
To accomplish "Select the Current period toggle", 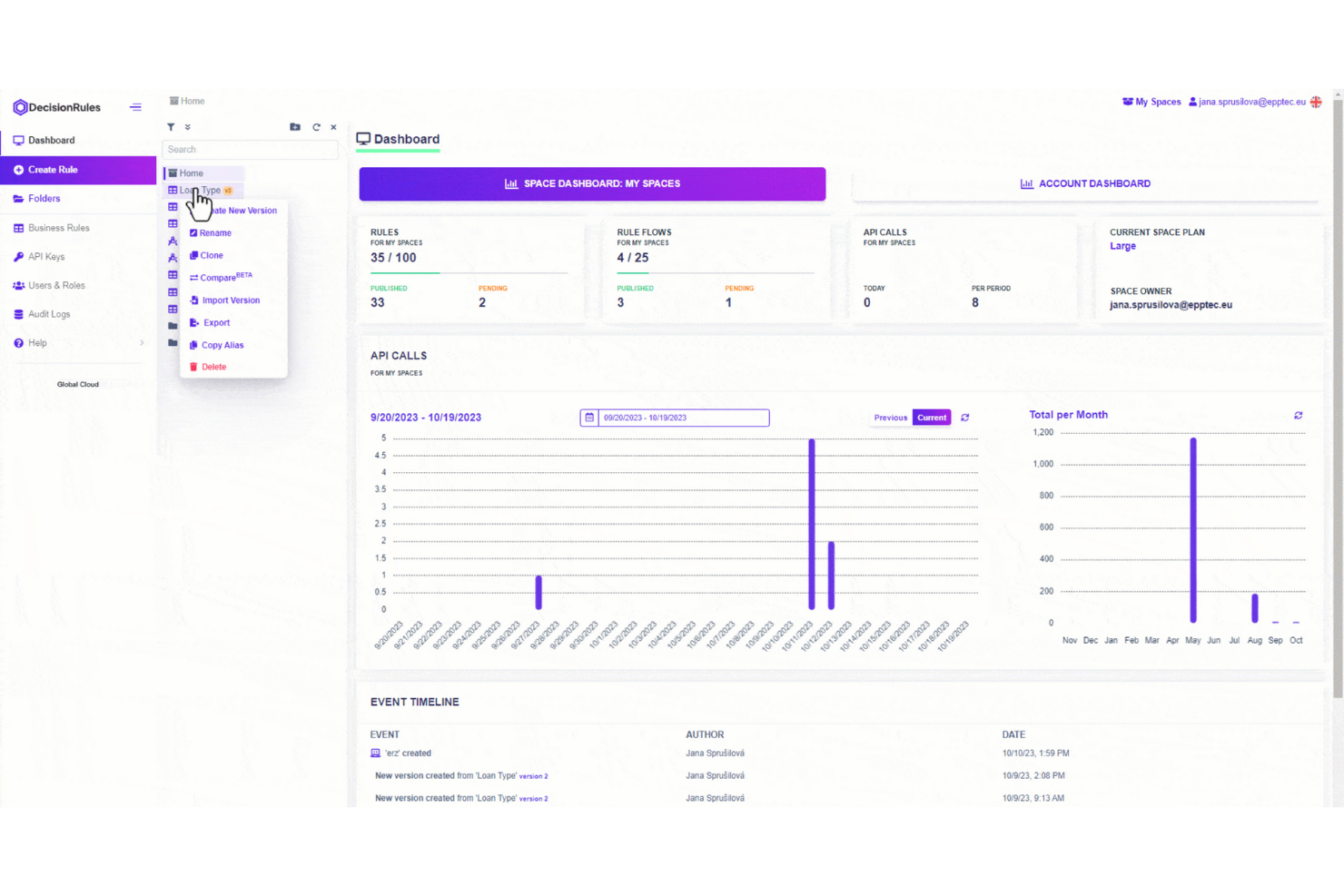I will (x=932, y=418).
